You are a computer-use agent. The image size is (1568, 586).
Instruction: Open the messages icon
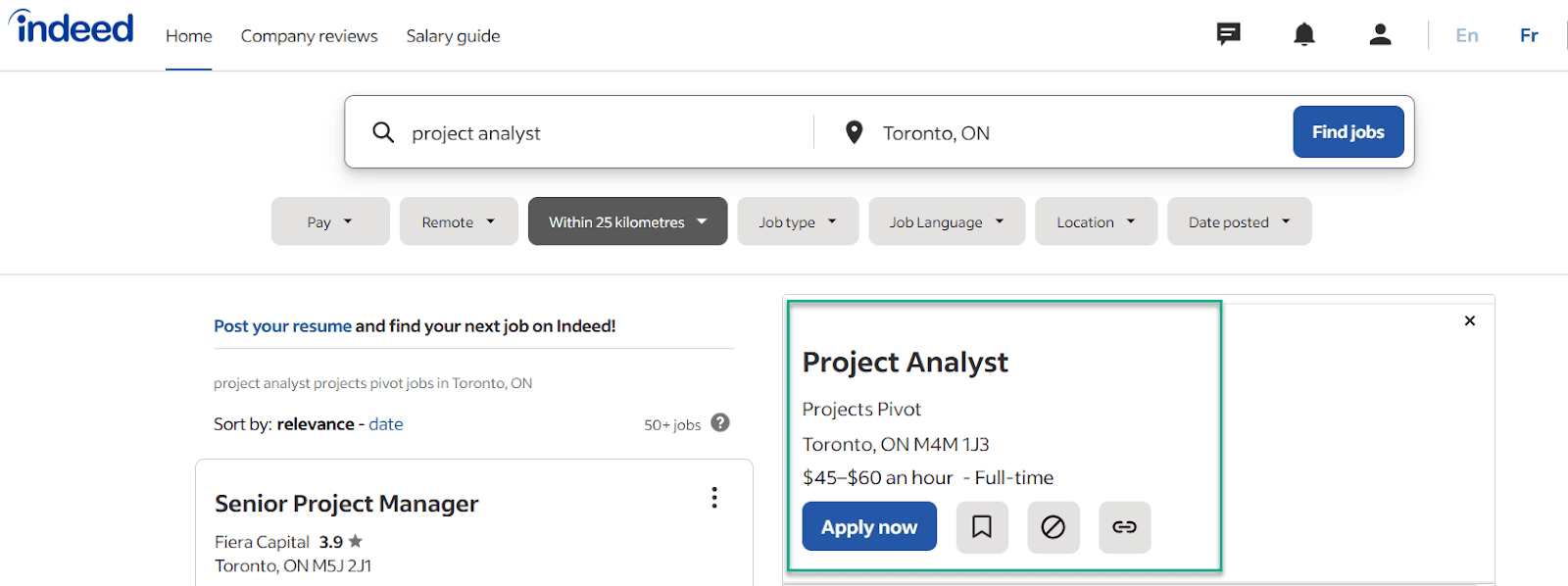tap(1228, 34)
